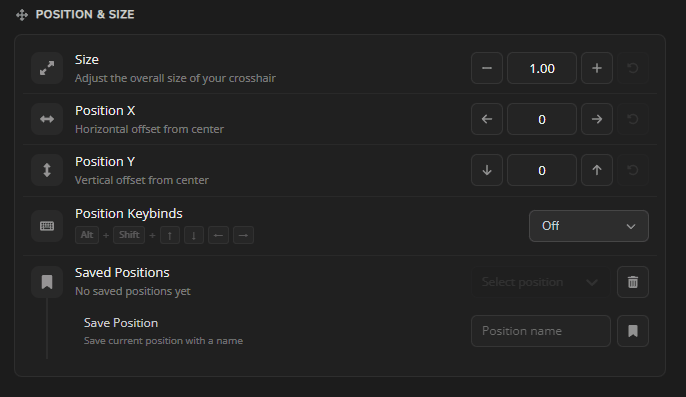Click the Size value field showing 1.00
This screenshot has width=686, height=397.
[542, 68]
